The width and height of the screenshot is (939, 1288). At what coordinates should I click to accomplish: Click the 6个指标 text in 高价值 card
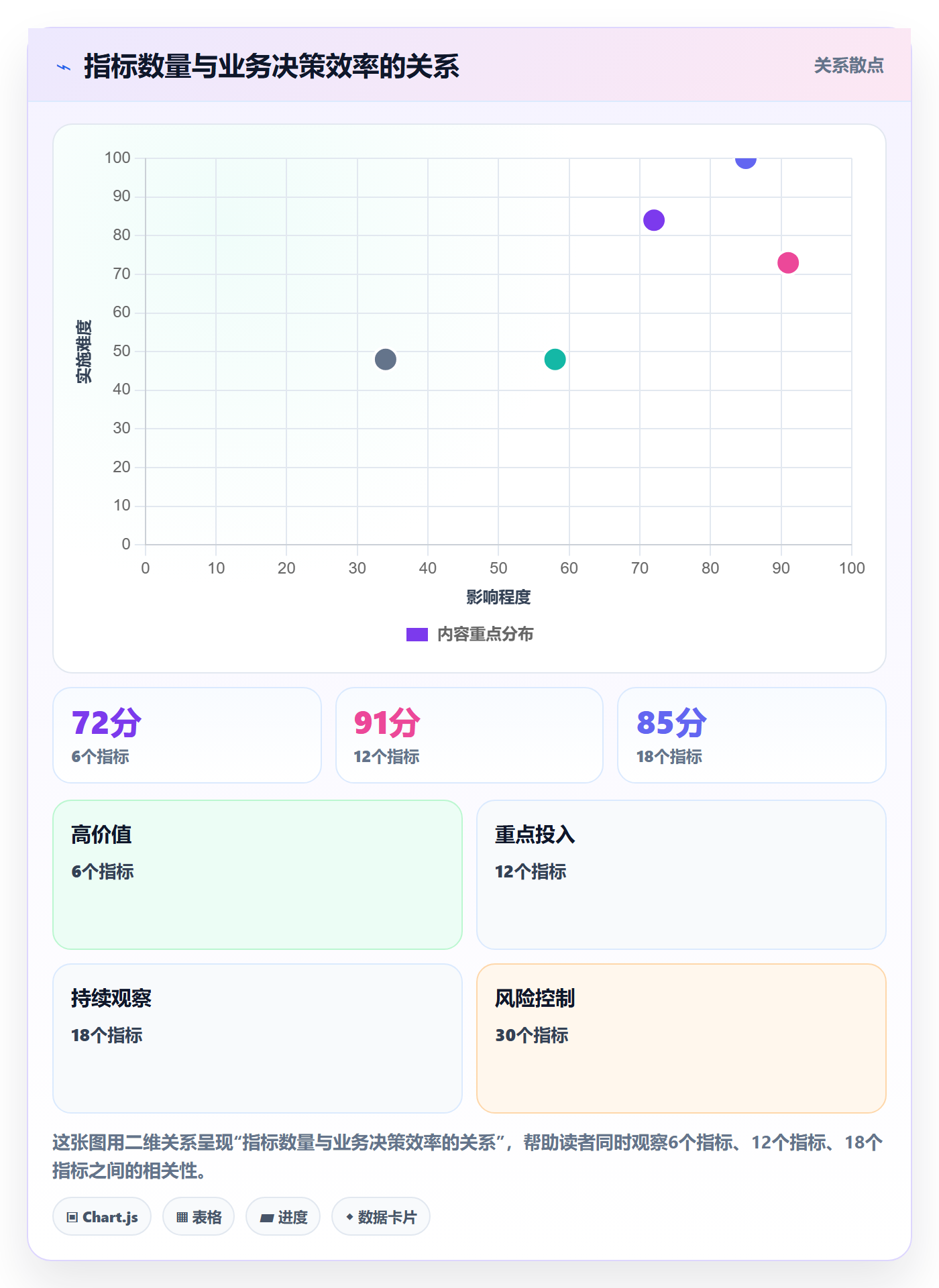click(x=103, y=871)
